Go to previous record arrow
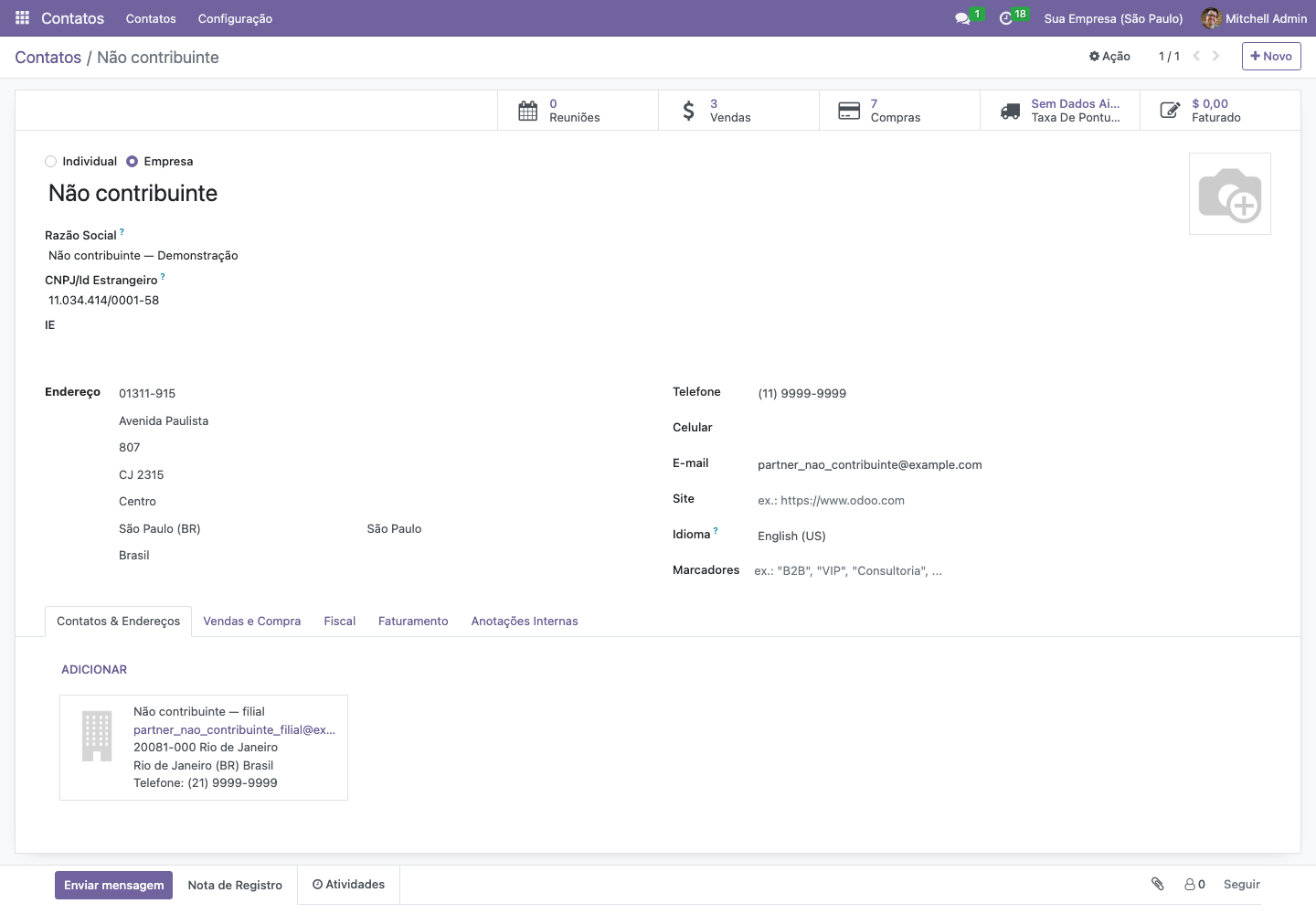1316x914 pixels. tap(1196, 57)
